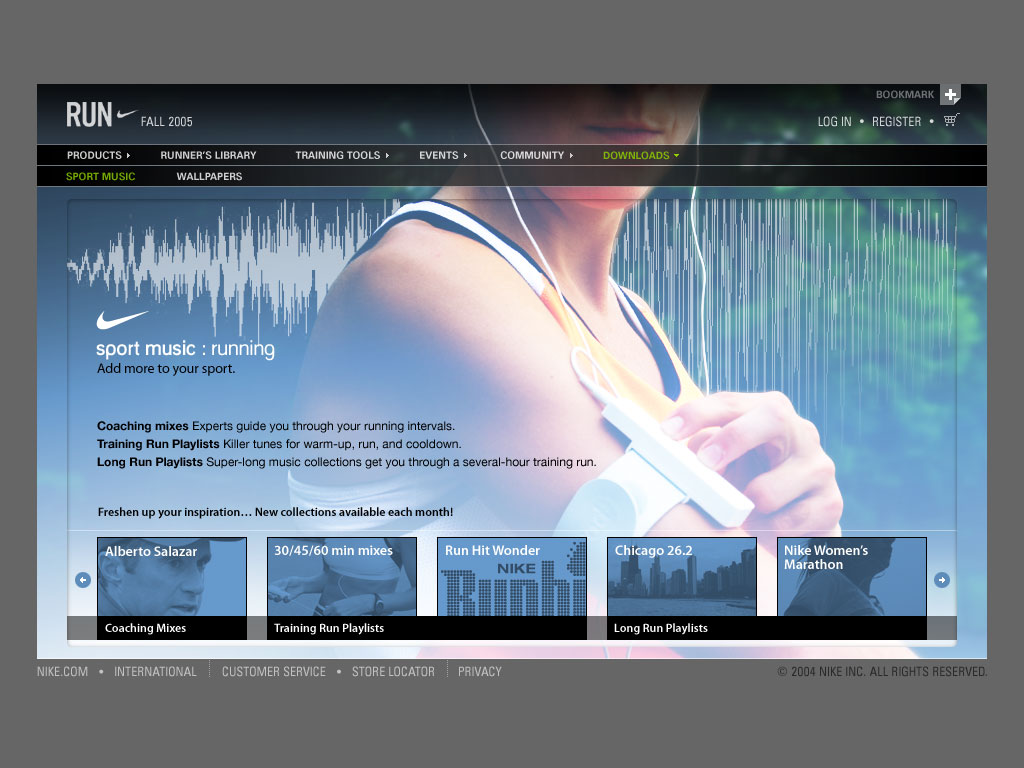The image size is (1024, 768).
Task: Click the bold 'Long Run Playlists' description text
Action: click(150, 462)
